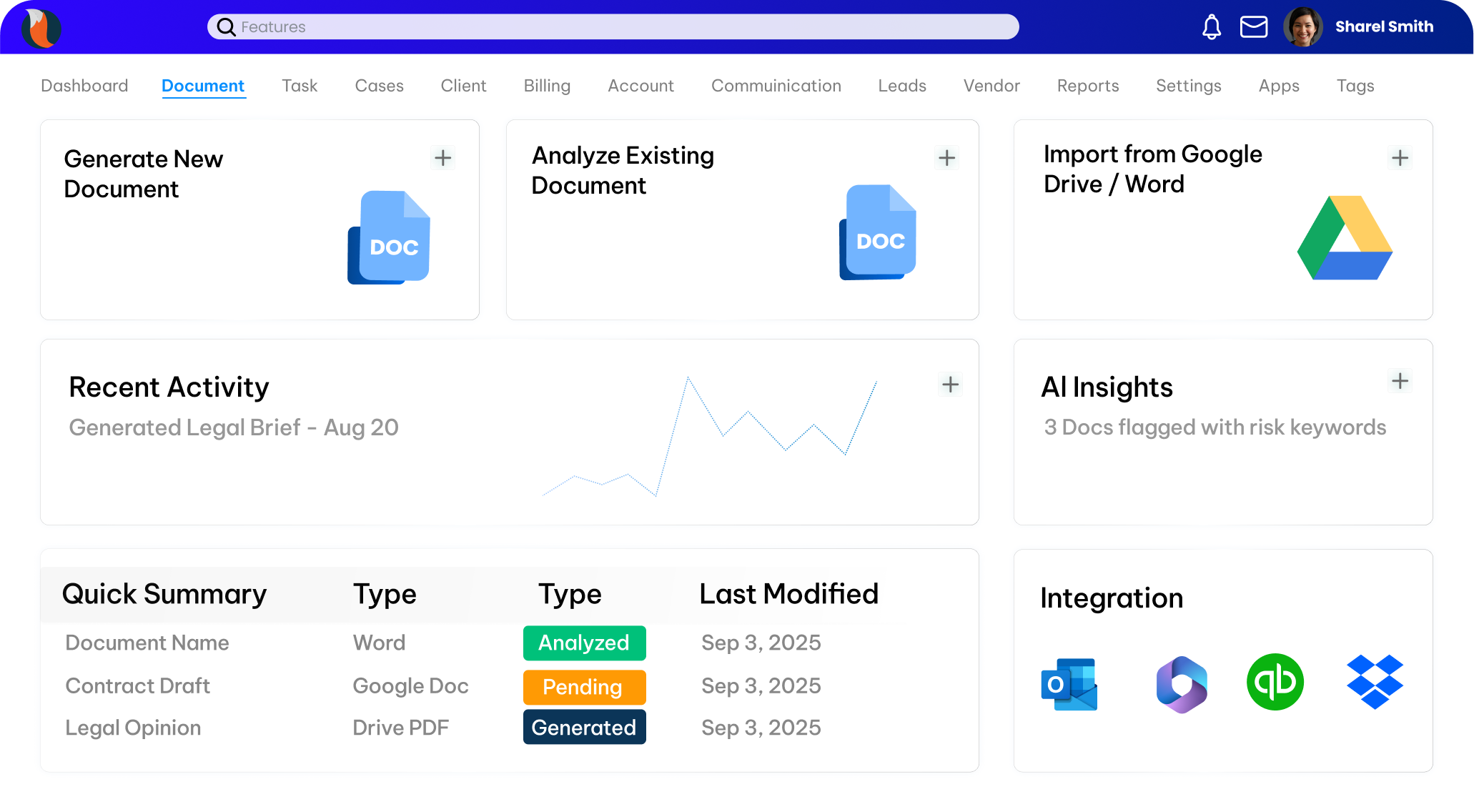
Task: Click Import from Google Drive / Word title
Action: (x=1152, y=169)
